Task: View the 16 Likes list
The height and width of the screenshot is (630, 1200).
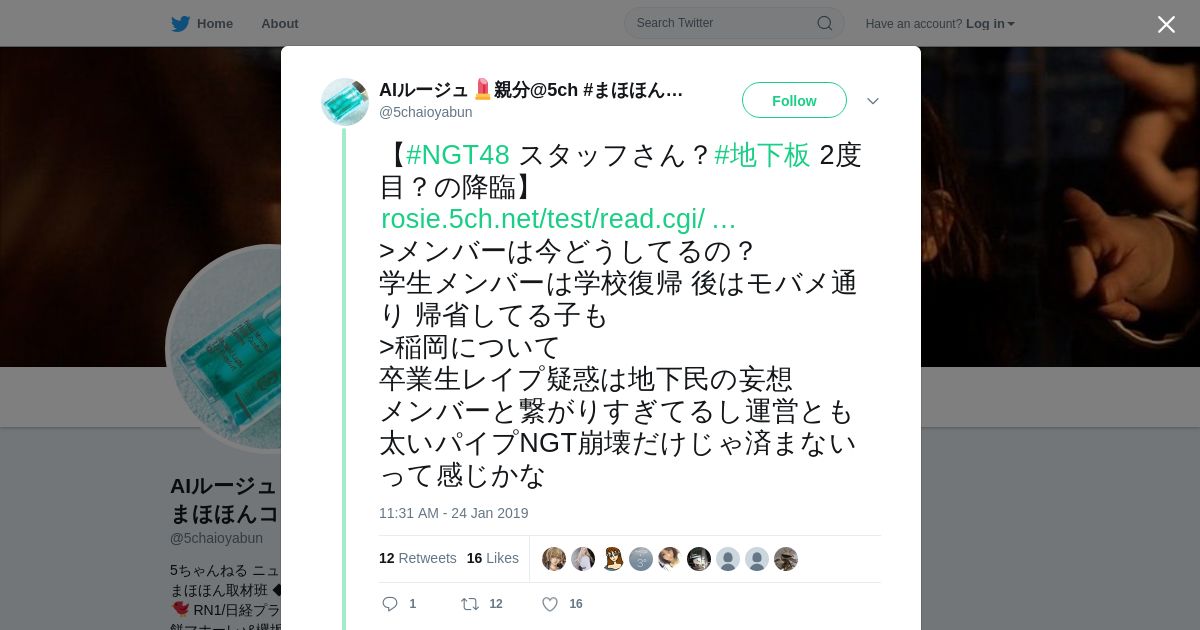Action: [x=493, y=558]
